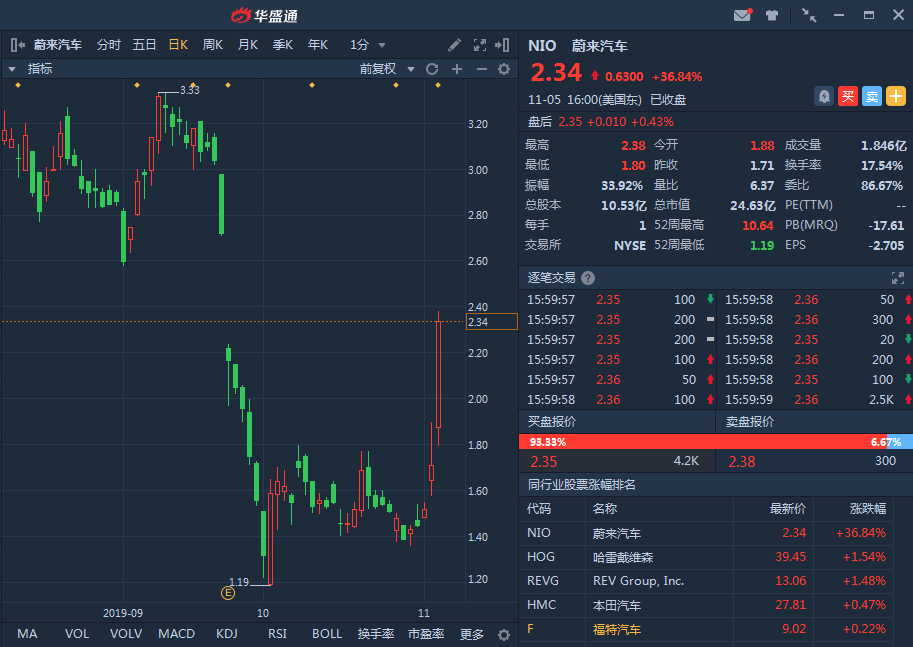Image resolution: width=913 pixels, height=647 pixels.
Task: Click the 华盛通 logo
Action: pos(265,16)
